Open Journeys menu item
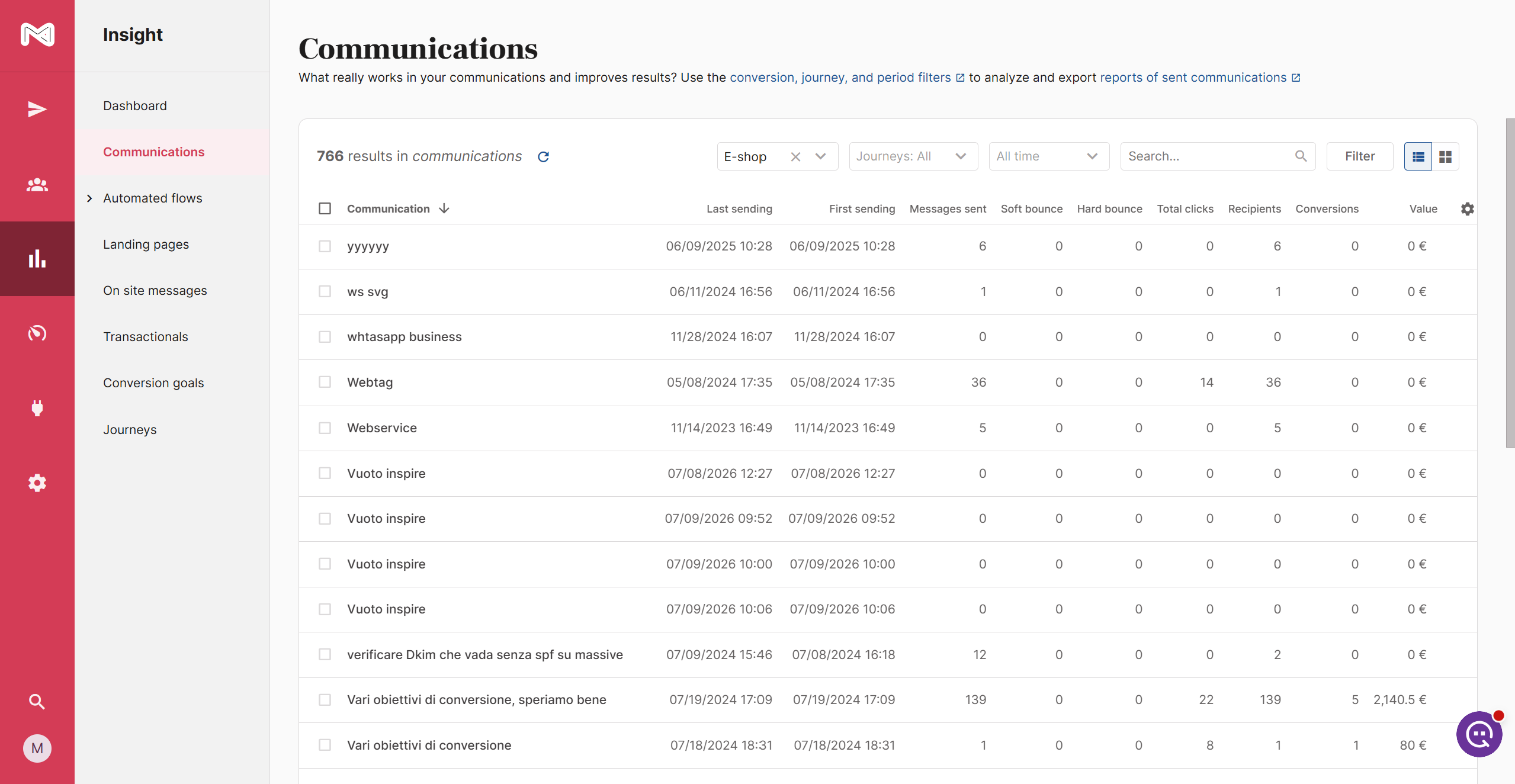 (130, 430)
